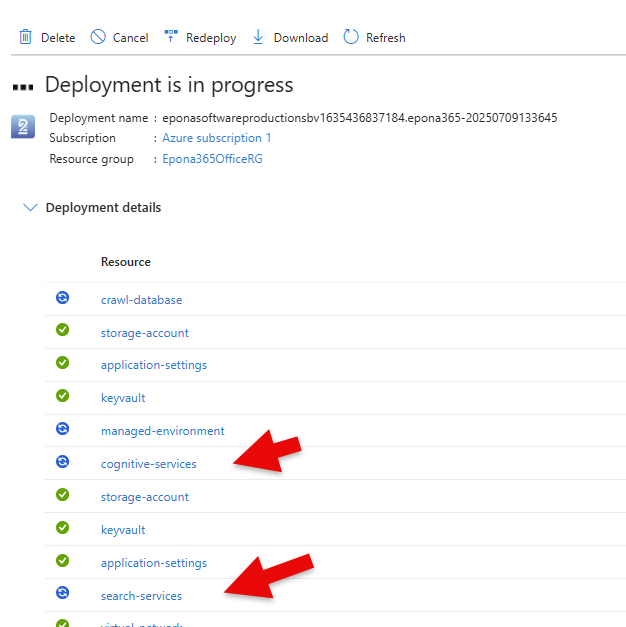Click the Refresh circular arrow icon
Viewport: 626px width, 627px height.
click(x=351, y=37)
